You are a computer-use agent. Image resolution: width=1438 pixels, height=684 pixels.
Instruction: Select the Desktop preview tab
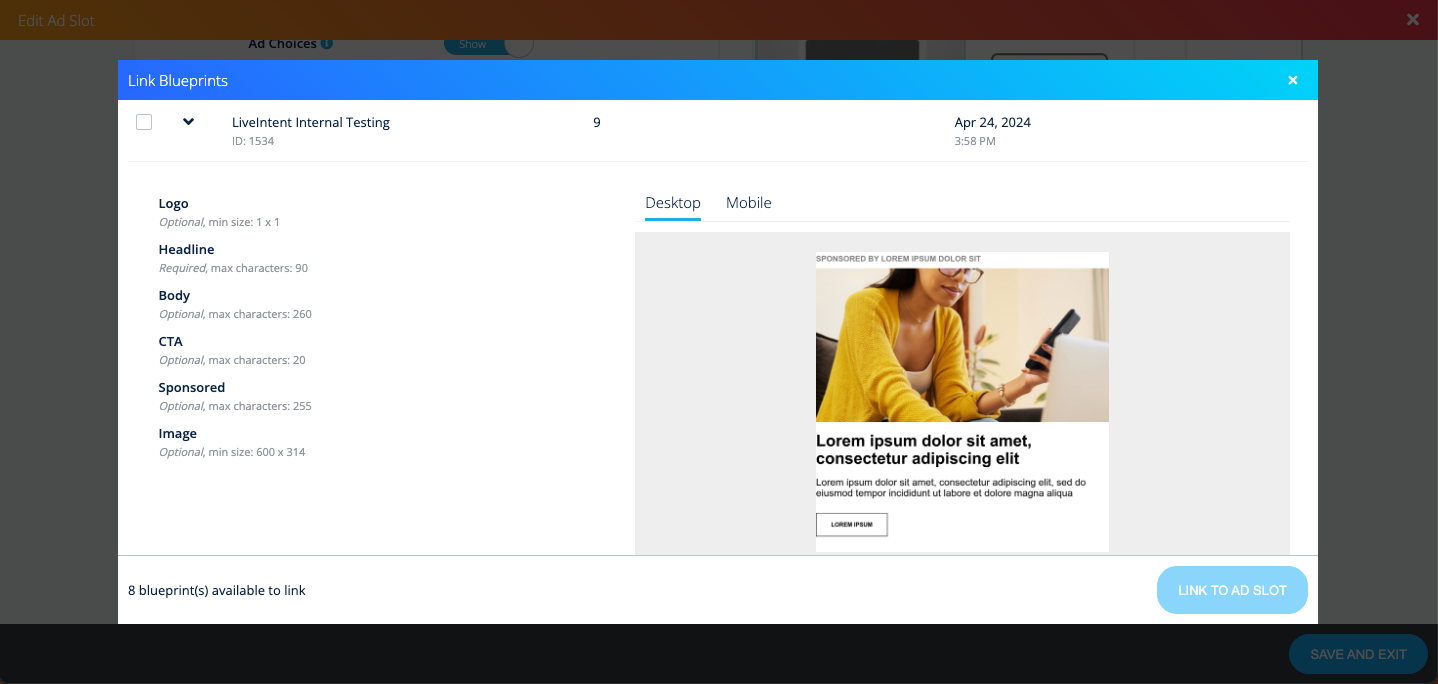point(672,203)
